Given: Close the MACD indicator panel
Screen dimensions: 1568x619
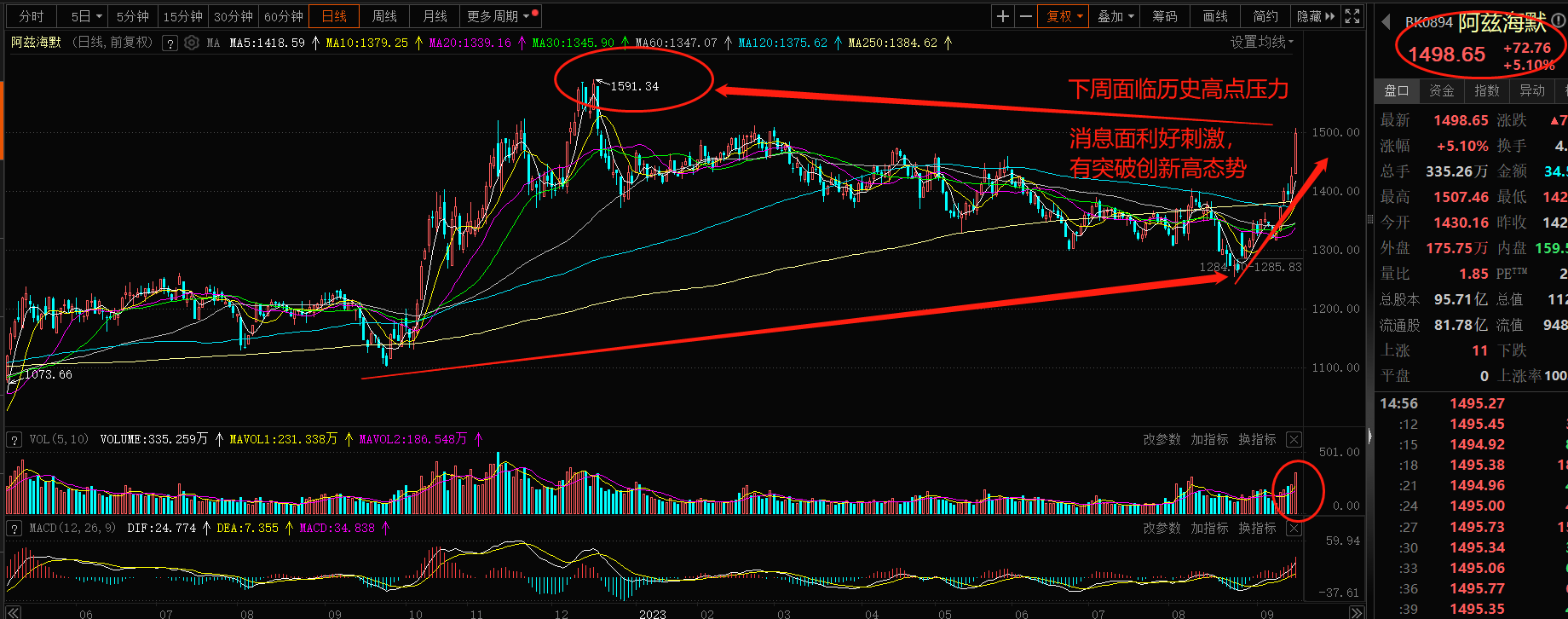Looking at the screenshot, I should [1294, 529].
